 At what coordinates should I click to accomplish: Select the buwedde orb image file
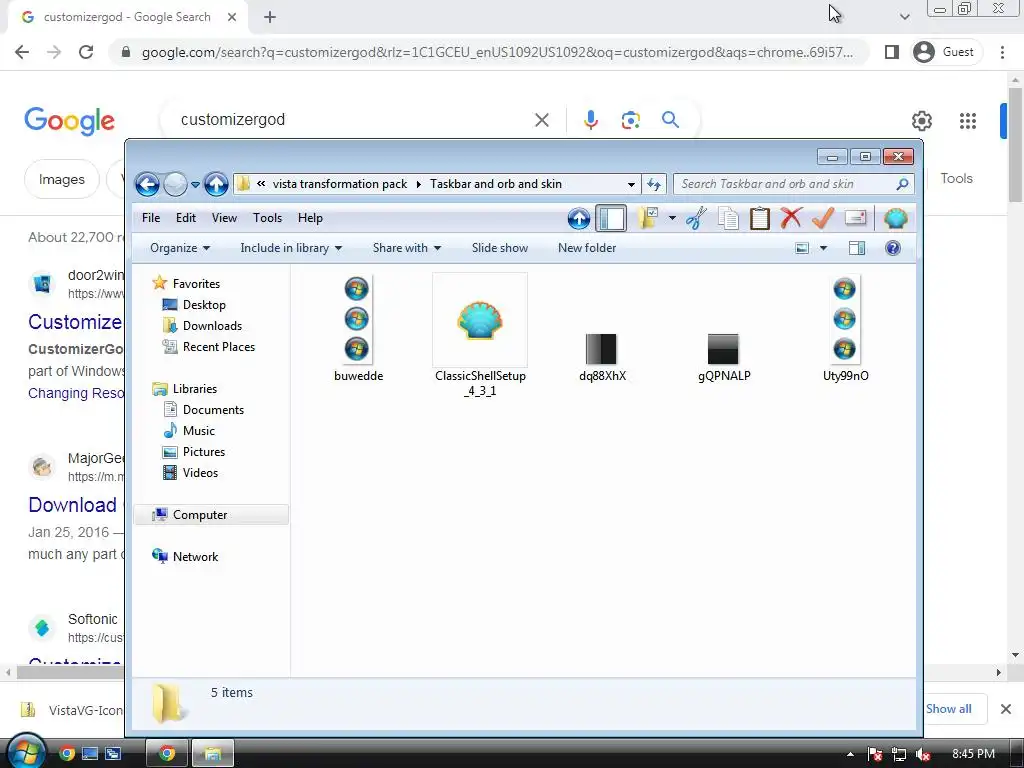pyautogui.click(x=358, y=330)
